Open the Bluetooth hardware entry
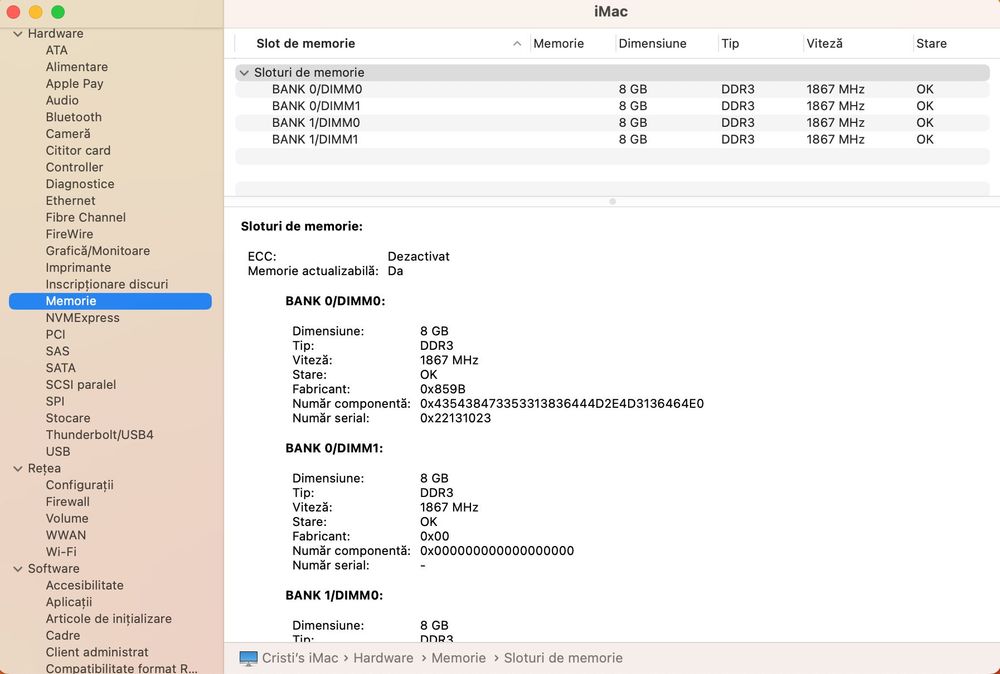The height and width of the screenshot is (674, 1000). coord(73,117)
